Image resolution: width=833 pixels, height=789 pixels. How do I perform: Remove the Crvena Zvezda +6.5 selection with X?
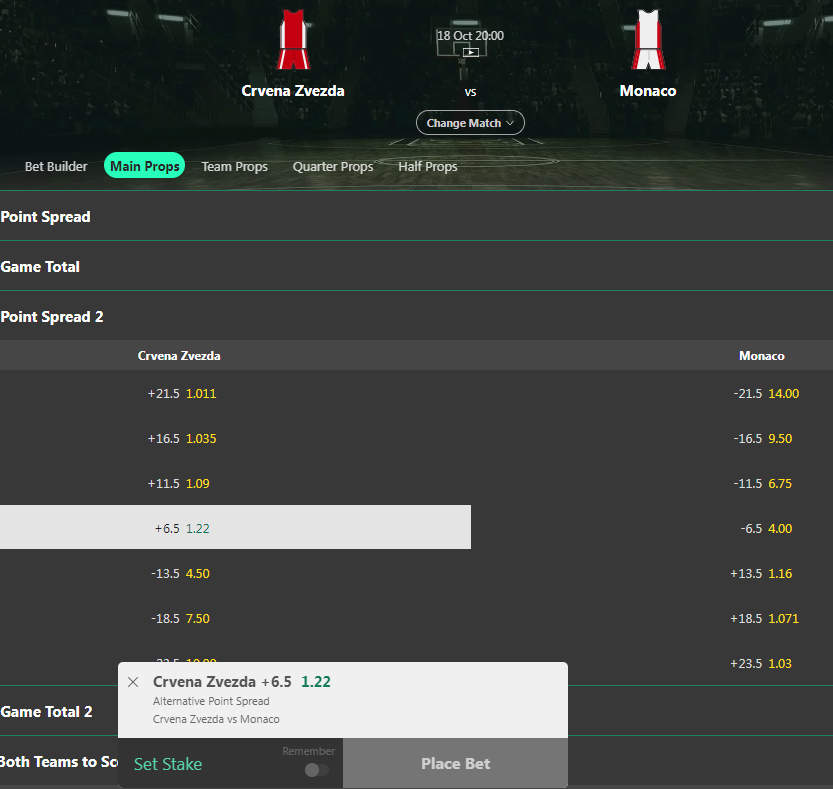(133, 682)
